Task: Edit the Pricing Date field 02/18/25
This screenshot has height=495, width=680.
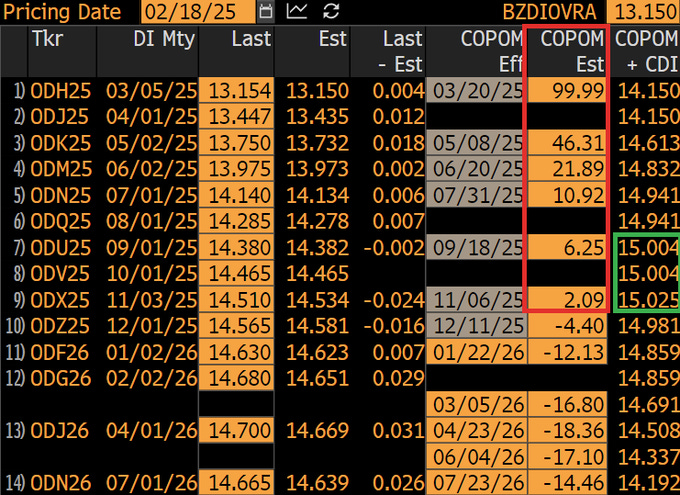Action: tap(198, 11)
